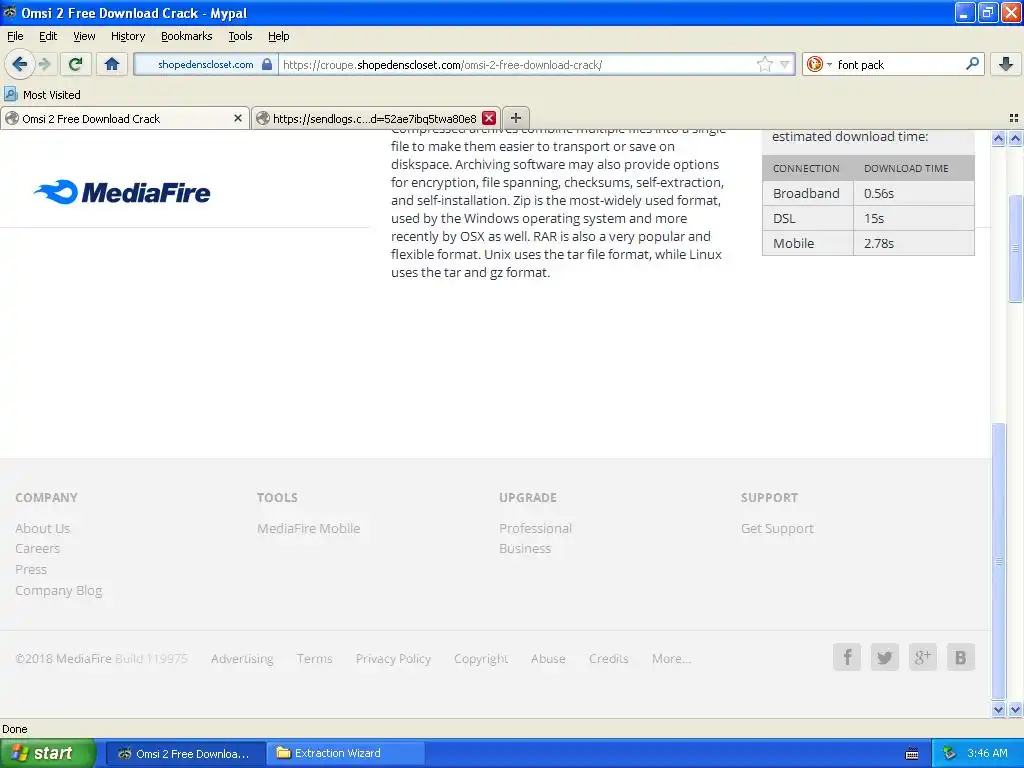Open the Windows start button
Screen dimensions: 1024x768
[x=48, y=753]
